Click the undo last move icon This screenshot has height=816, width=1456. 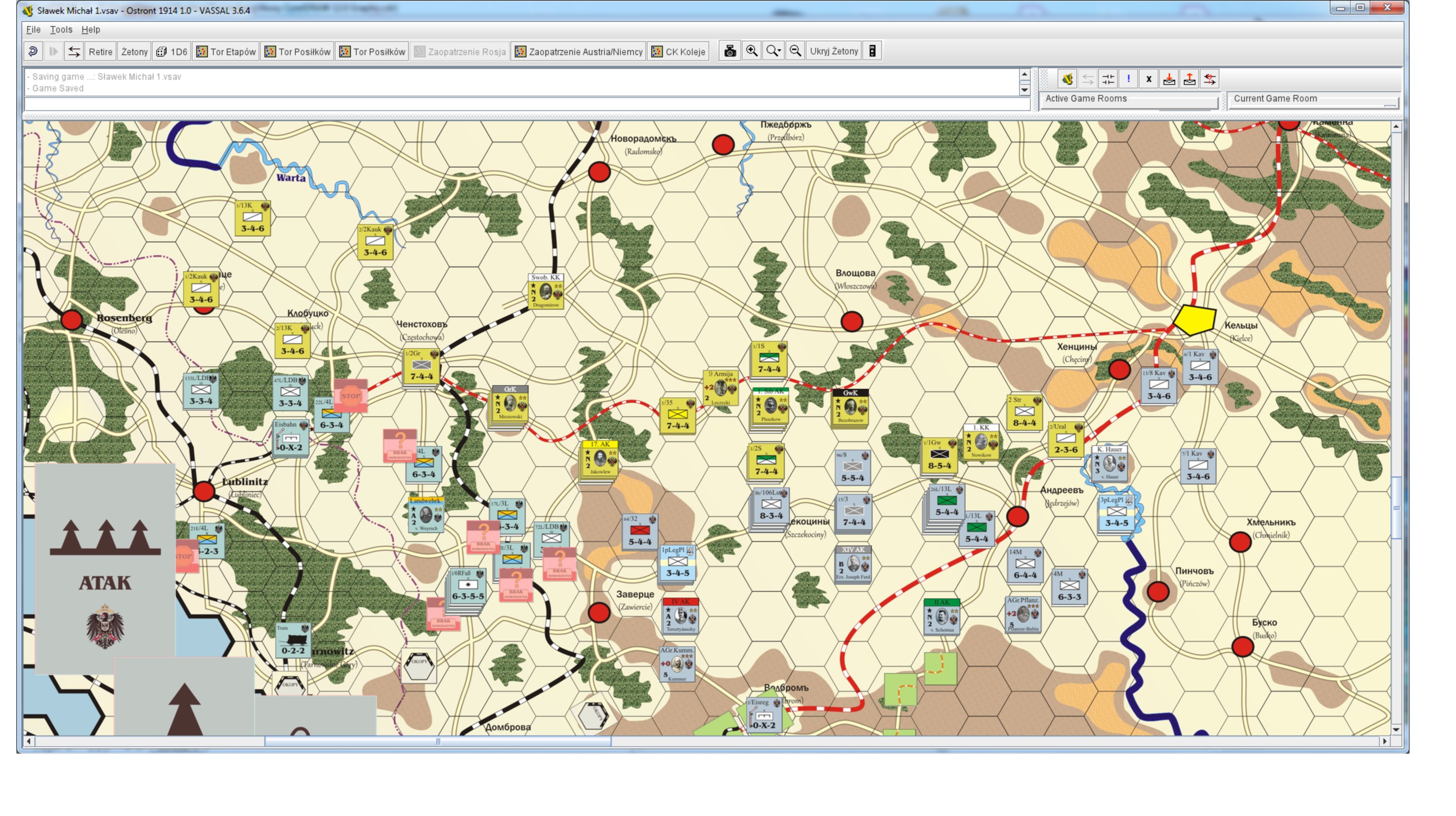[33, 52]
